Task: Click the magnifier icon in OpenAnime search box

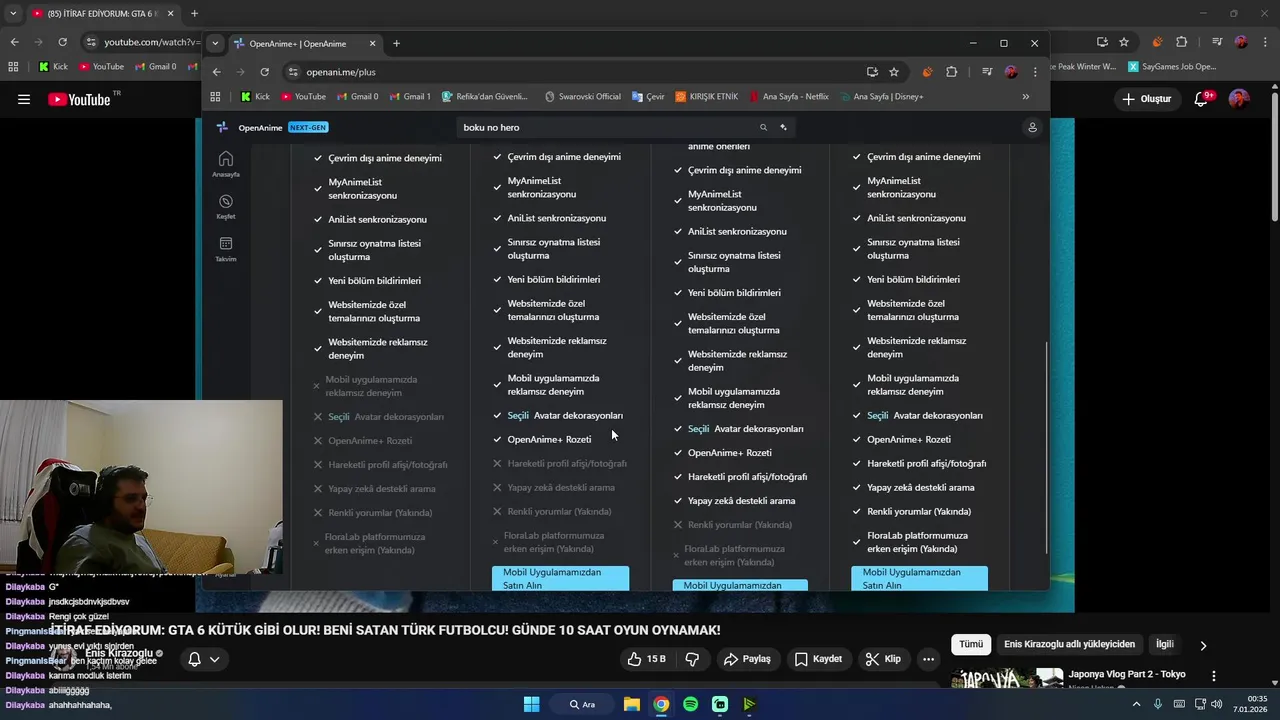Action: pyautogui.click(x=763, y=127)
